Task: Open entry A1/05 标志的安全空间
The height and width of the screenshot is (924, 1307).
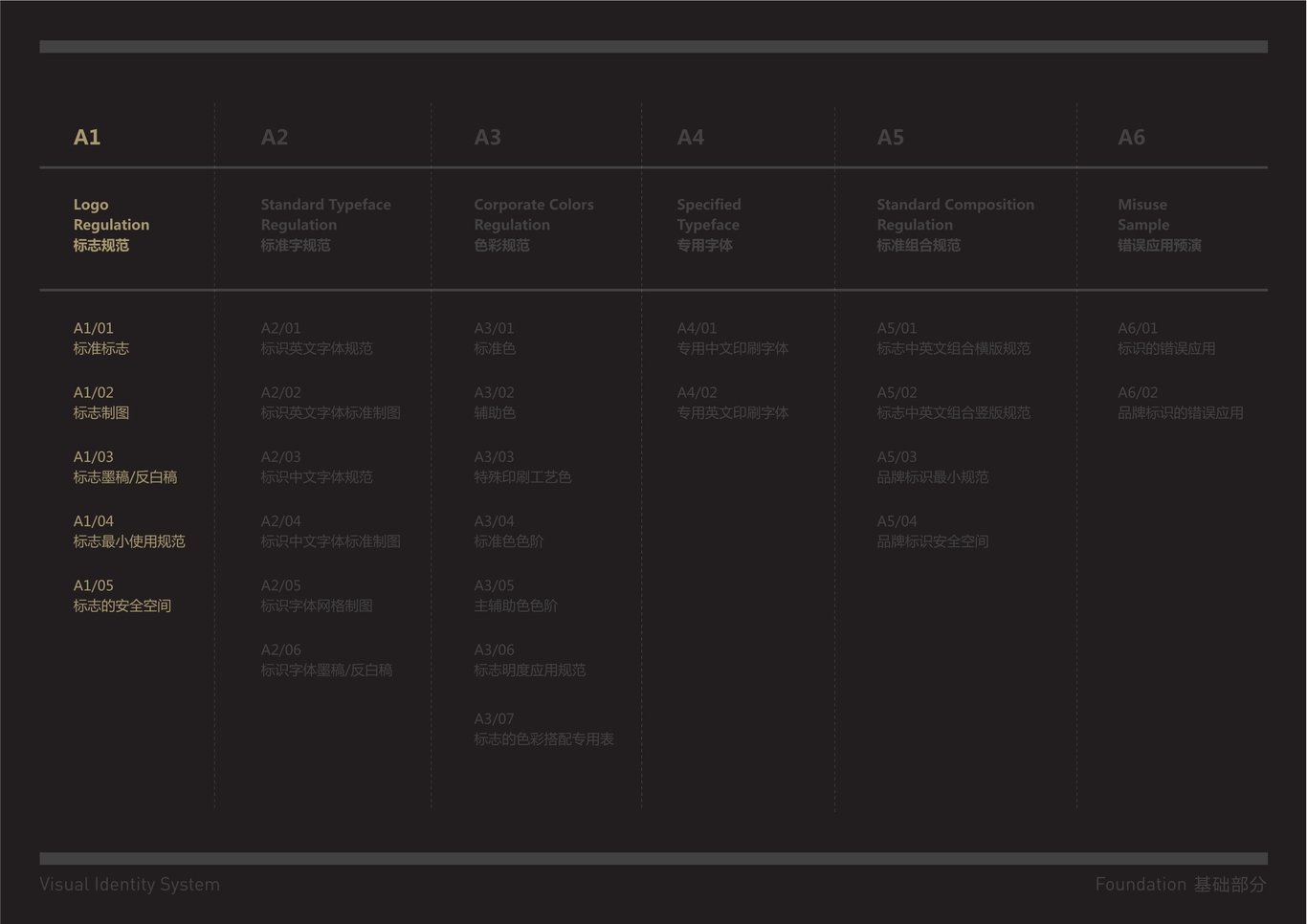Action: tap(122, 595)
